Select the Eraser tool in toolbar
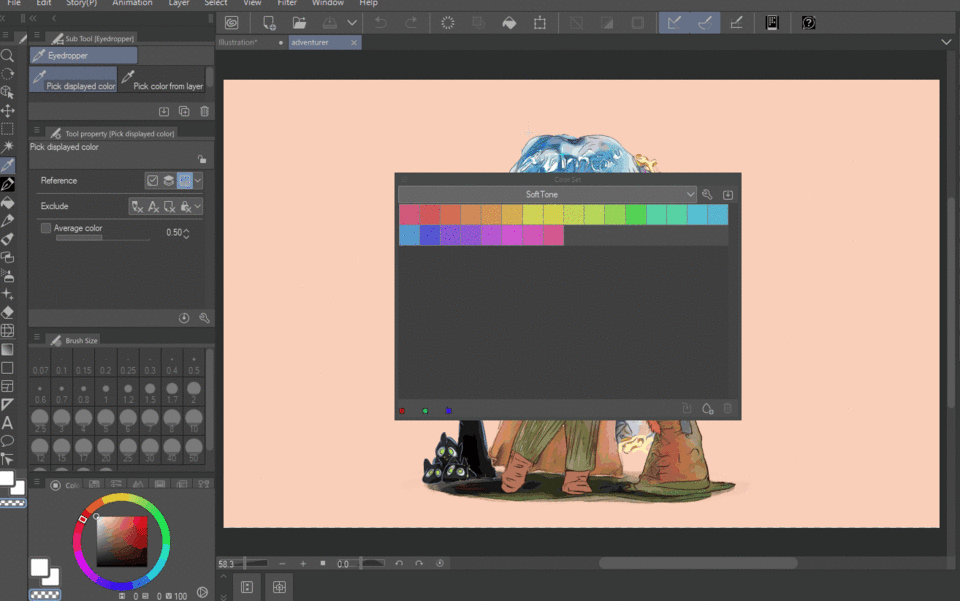Viewport: 960px width, 601px height. pyautogui.click(x=7, y=312)
